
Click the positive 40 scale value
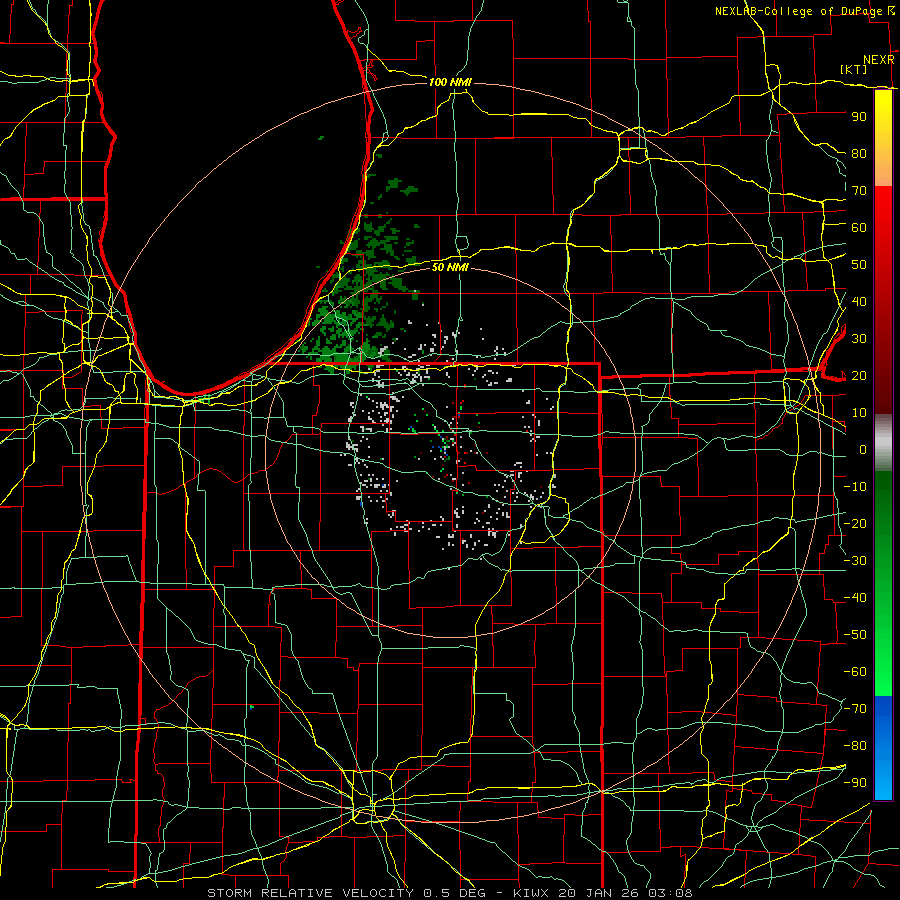click(x=859, y=301)
